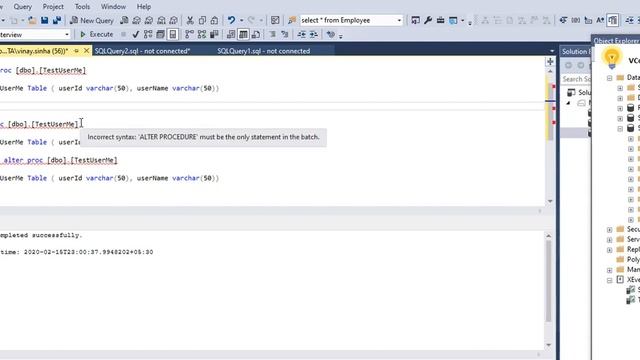Toggle Include Actual Execution Plan
The width and height of the screenshot is (640, 360).
coord(189,35)
